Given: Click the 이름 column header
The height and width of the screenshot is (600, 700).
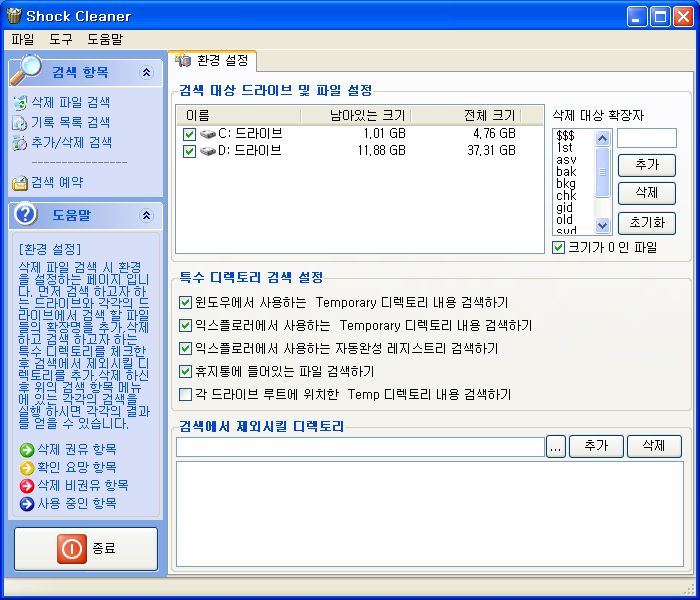Looking at the screenshot, I should click(239, 116).
